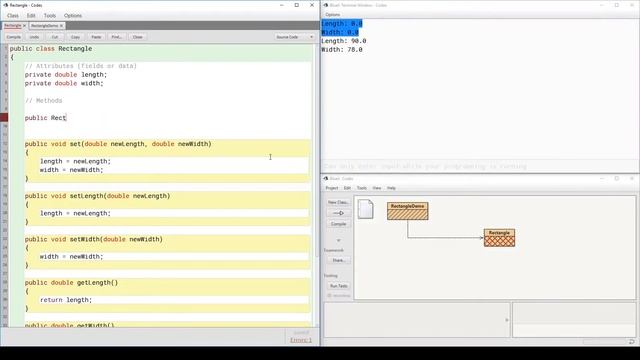Screen dimensions: 640x360
Task: Click the Close toolbar button in editor
Action: pos(138,37)
